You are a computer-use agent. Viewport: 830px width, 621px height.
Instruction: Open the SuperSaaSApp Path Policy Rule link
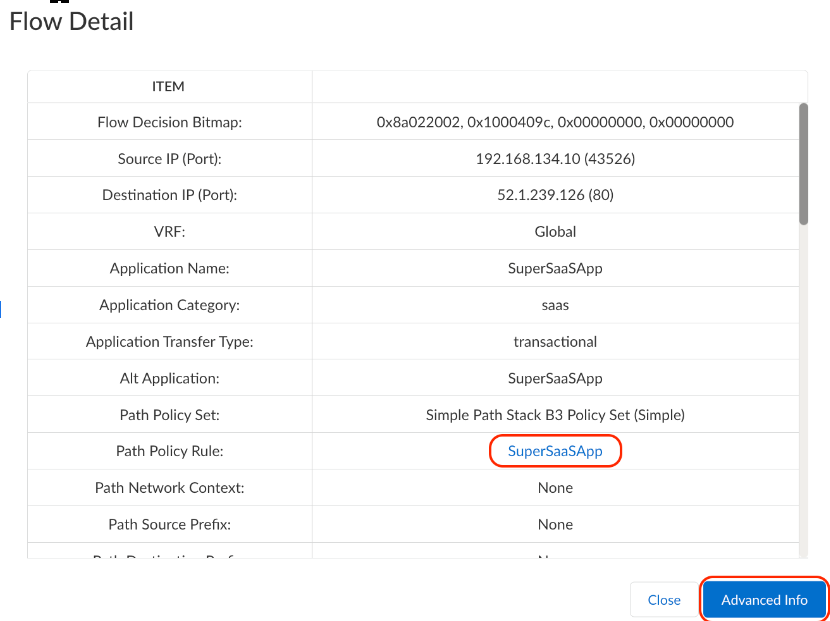coord(555,451)
